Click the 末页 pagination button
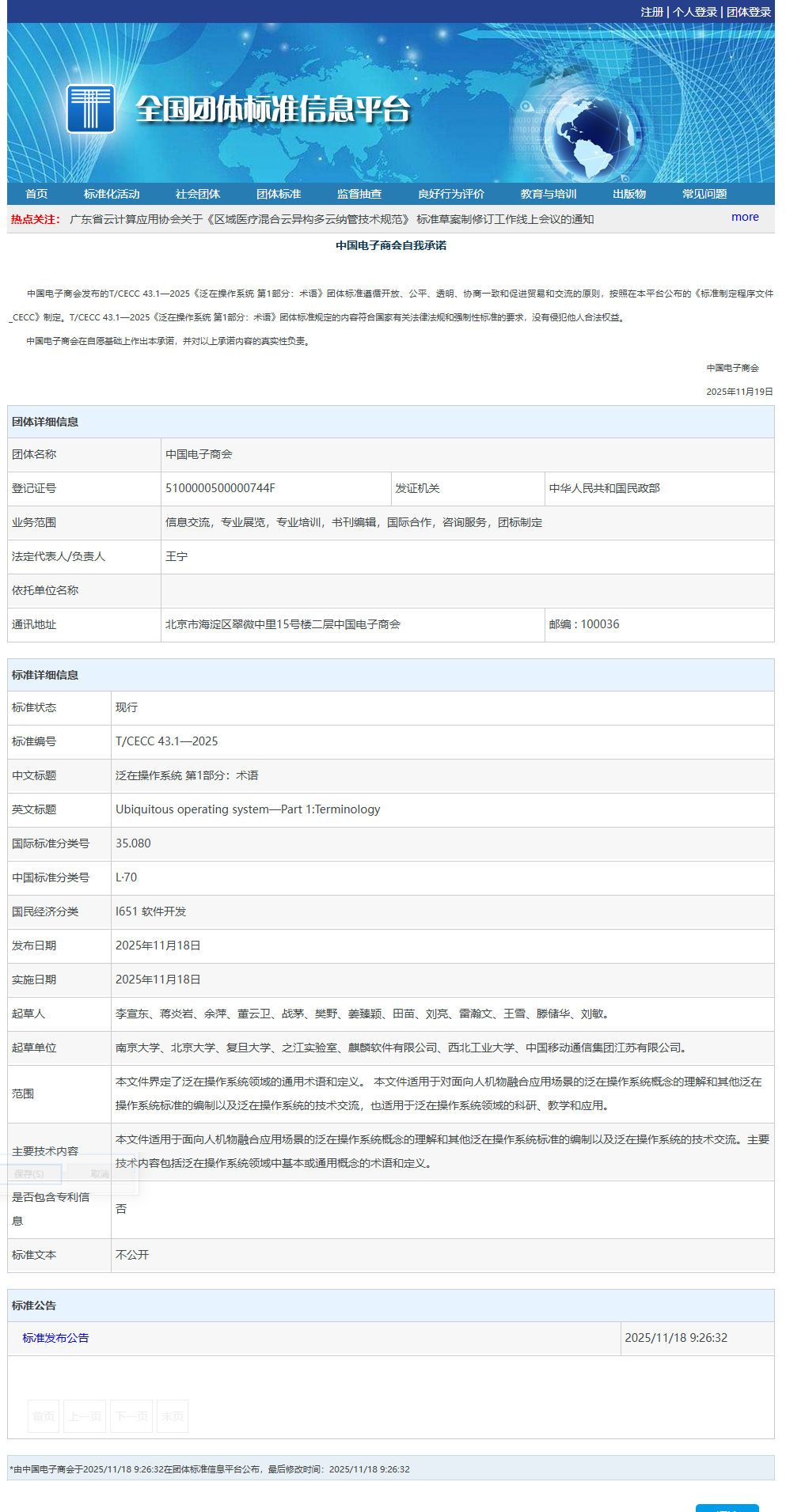This screenshot has width=786, height=1512. [x=173, y=1416]
